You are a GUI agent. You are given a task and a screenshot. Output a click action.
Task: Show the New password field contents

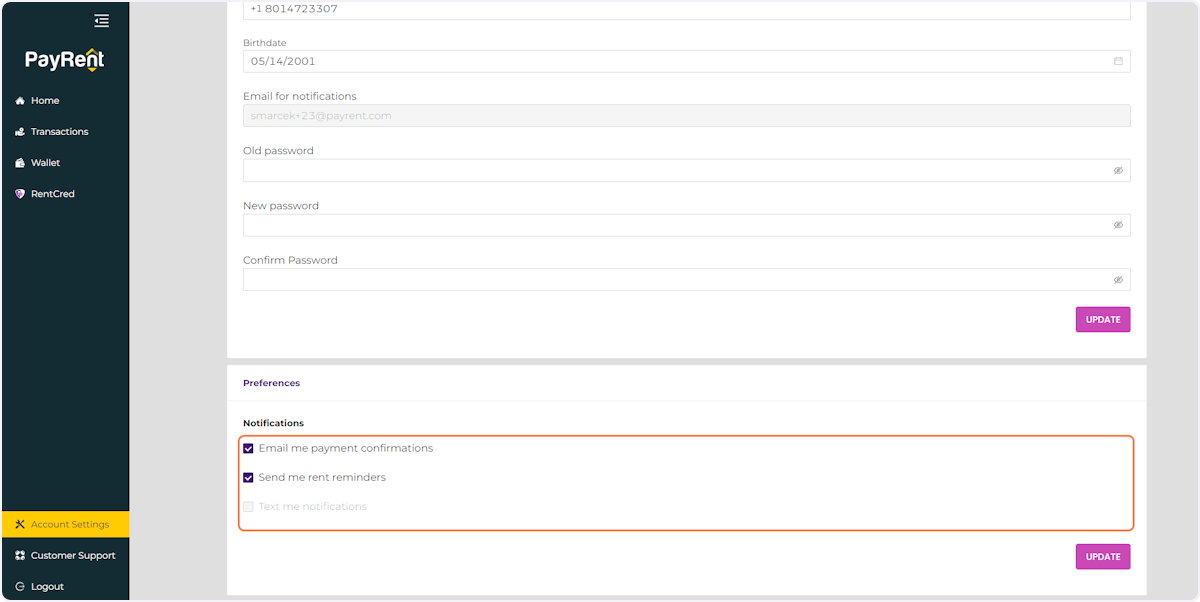tap(1118, 224)
